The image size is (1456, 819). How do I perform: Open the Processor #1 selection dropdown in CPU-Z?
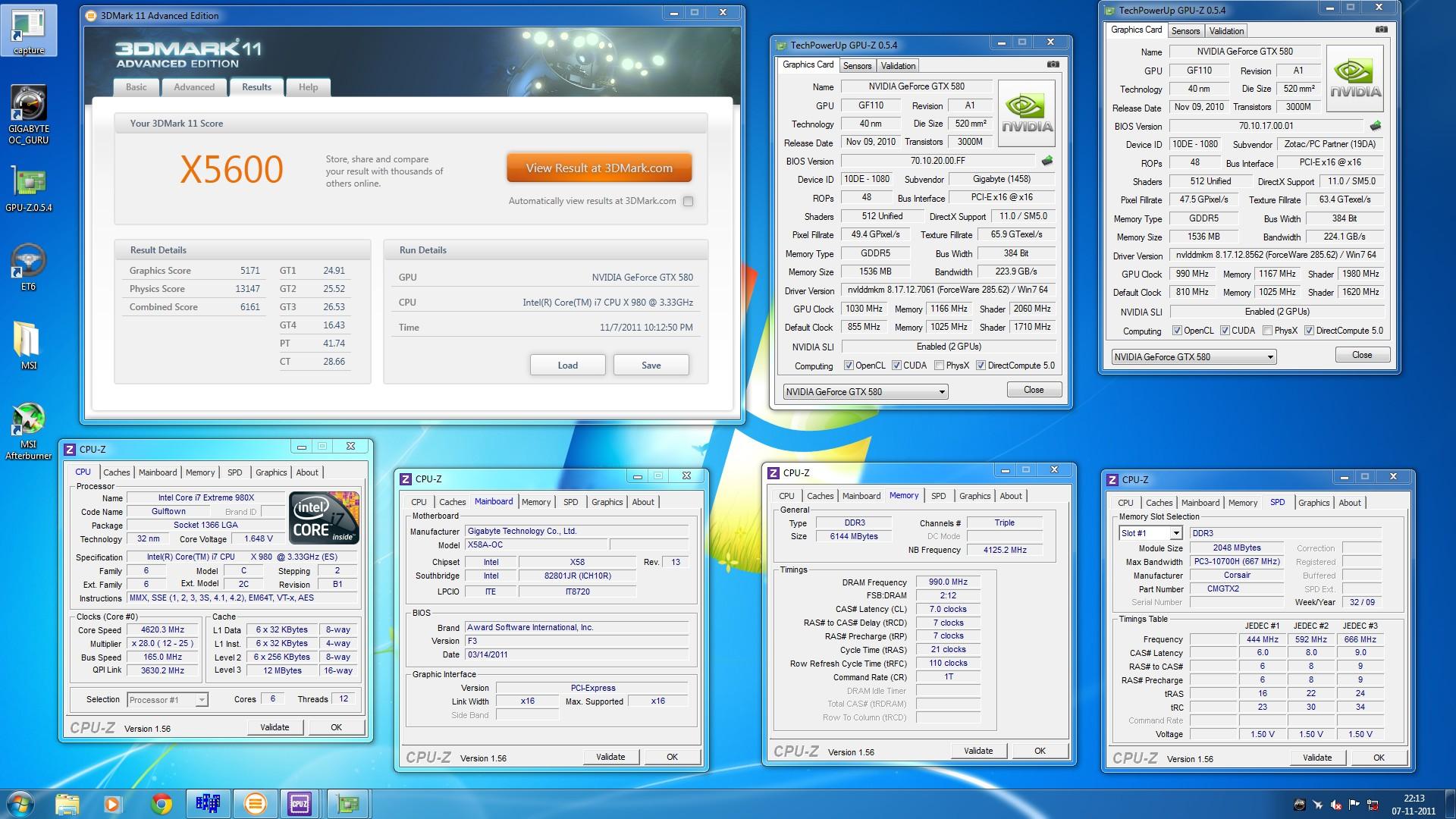167,700
